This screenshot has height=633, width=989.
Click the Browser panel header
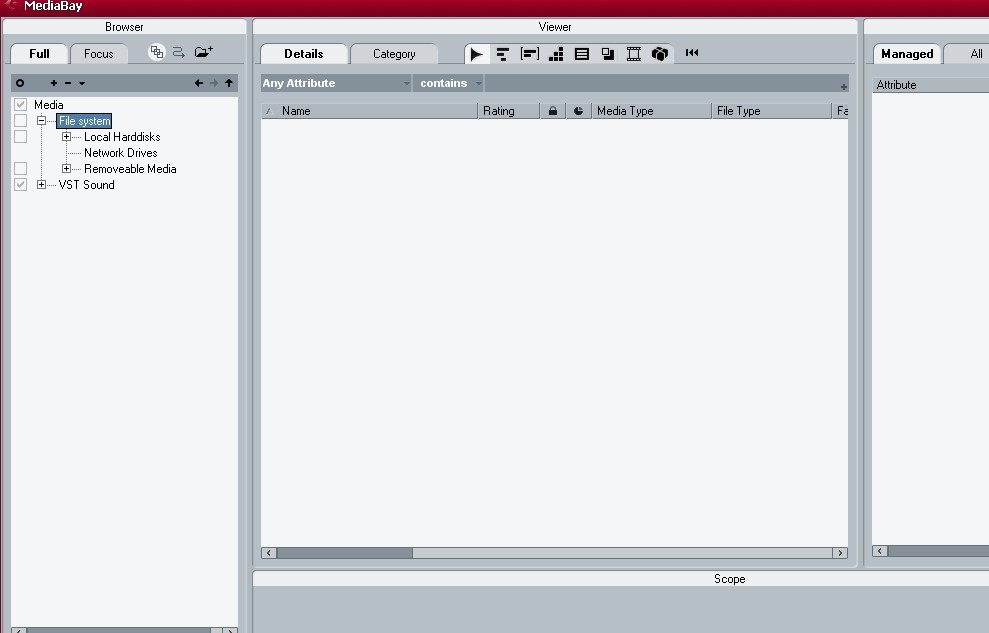tap(124, 26)
